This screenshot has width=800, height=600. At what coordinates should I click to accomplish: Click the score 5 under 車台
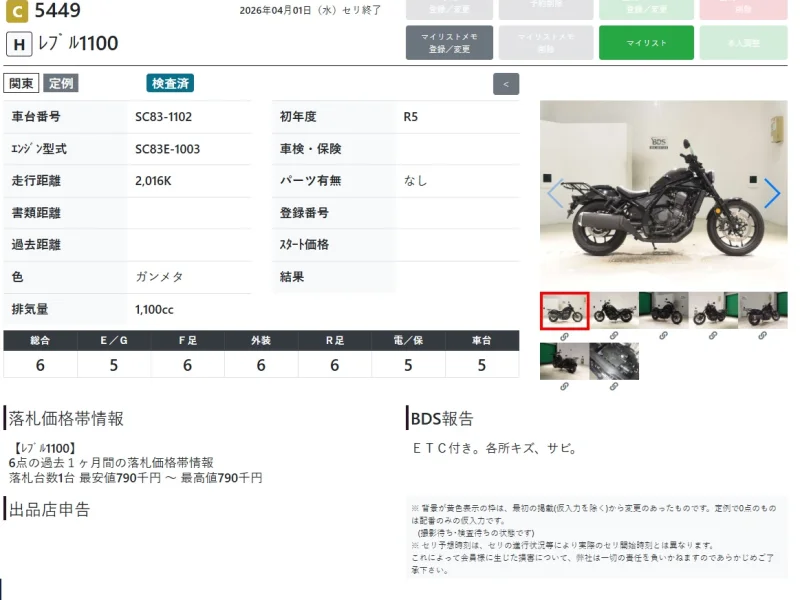(482, 365)
